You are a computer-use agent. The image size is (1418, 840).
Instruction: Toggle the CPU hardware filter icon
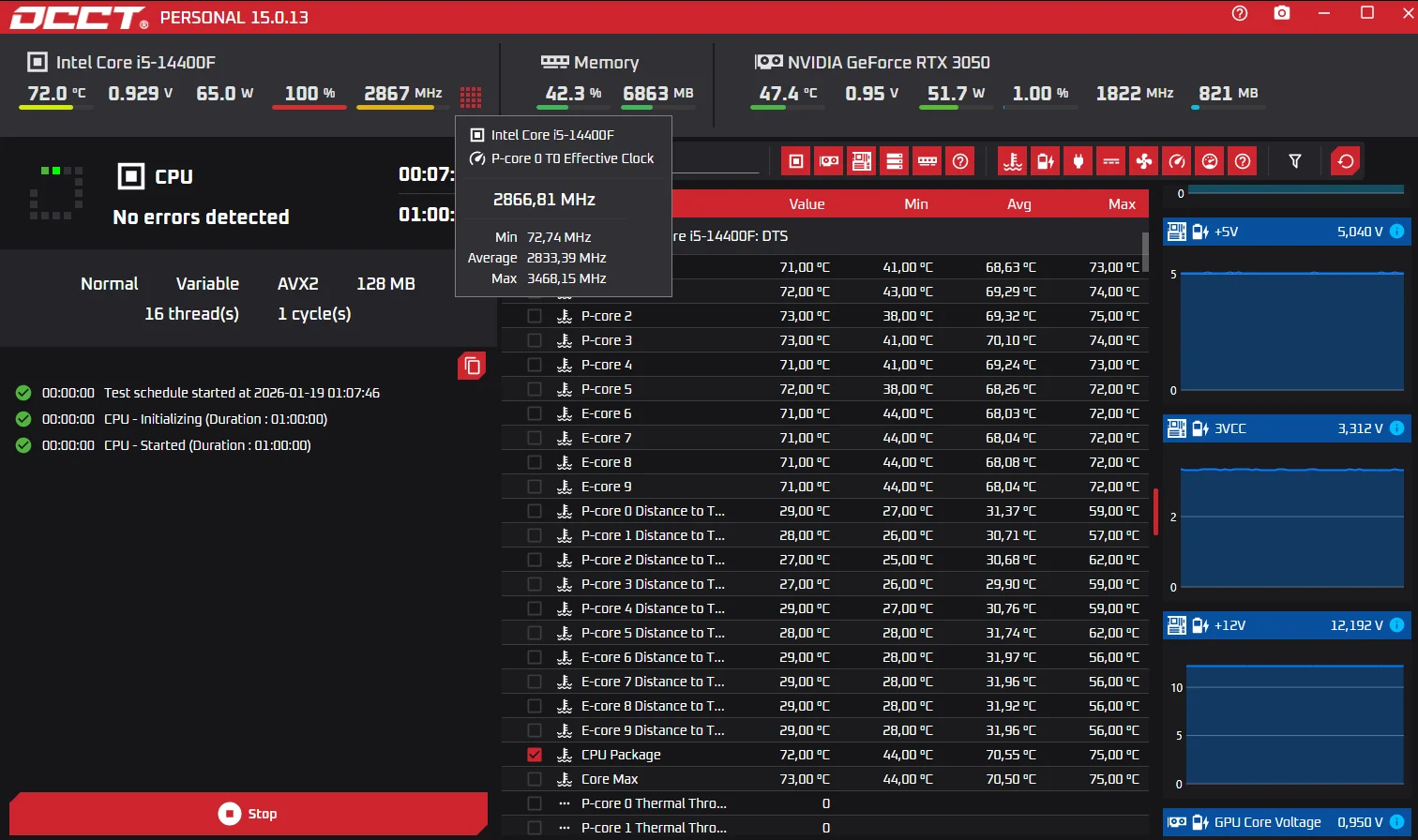(795, 161)
